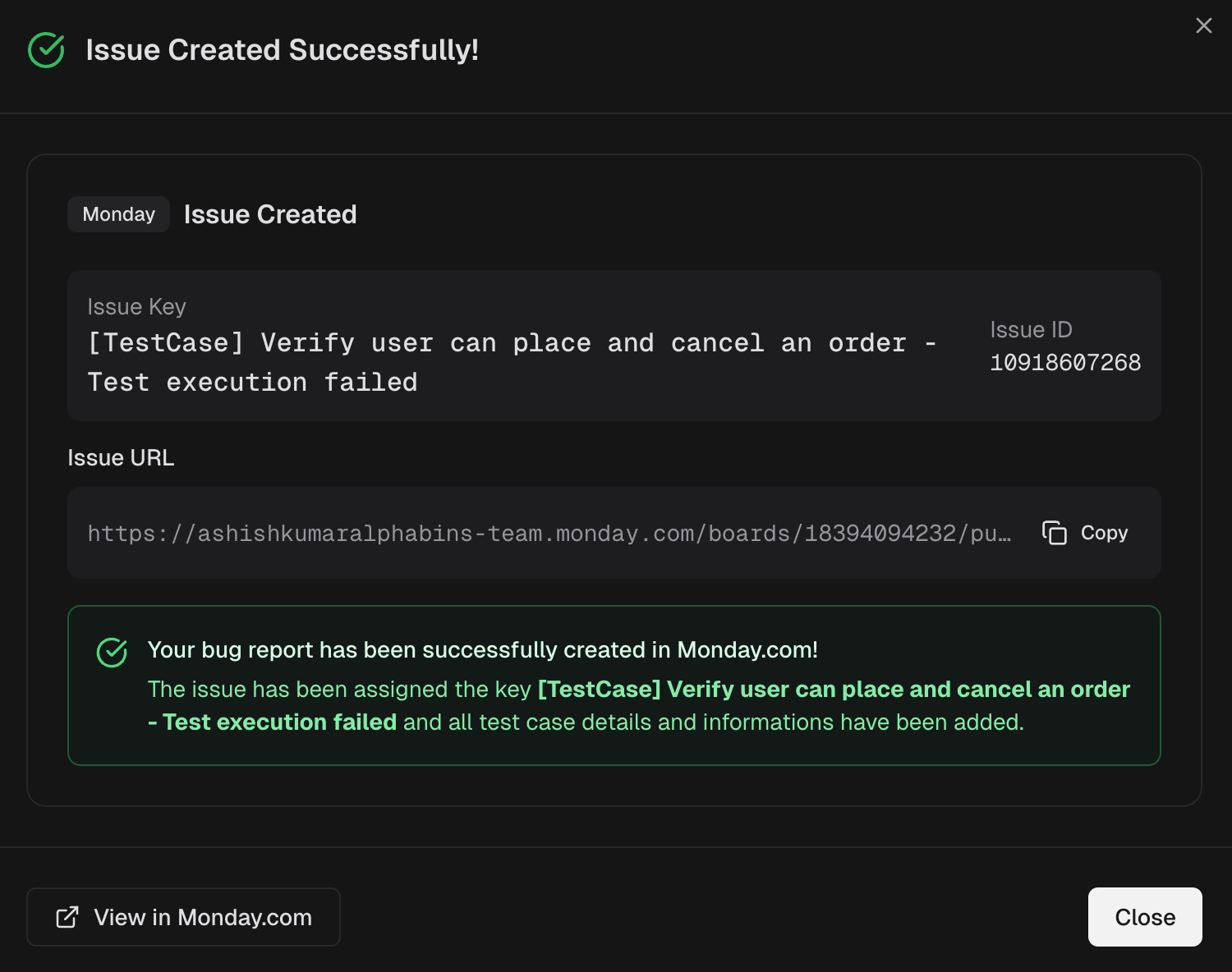Click the Issue ID label

[1031, 329]
